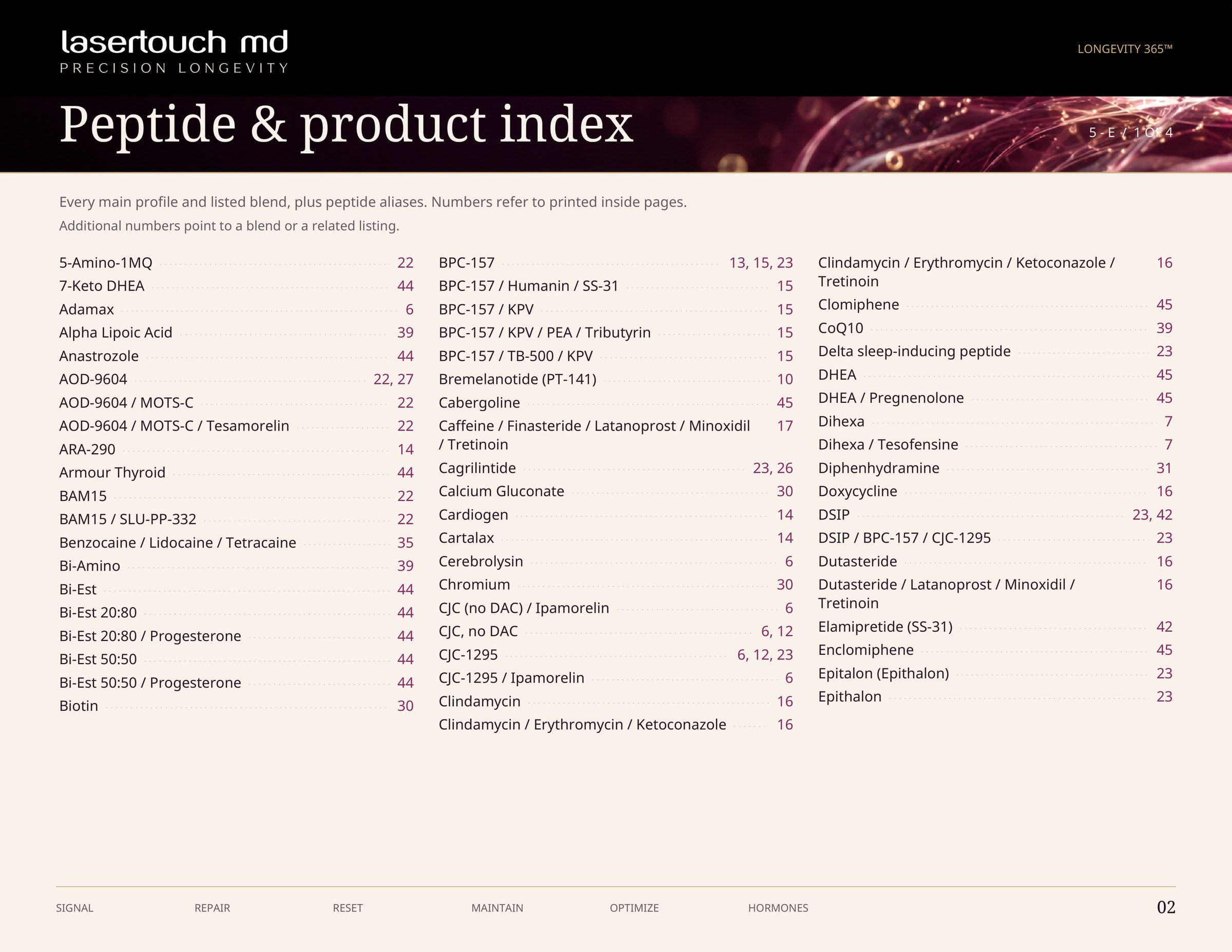
Task: Go to the Cagrilintide listing
Action: (x=616, y=468)
